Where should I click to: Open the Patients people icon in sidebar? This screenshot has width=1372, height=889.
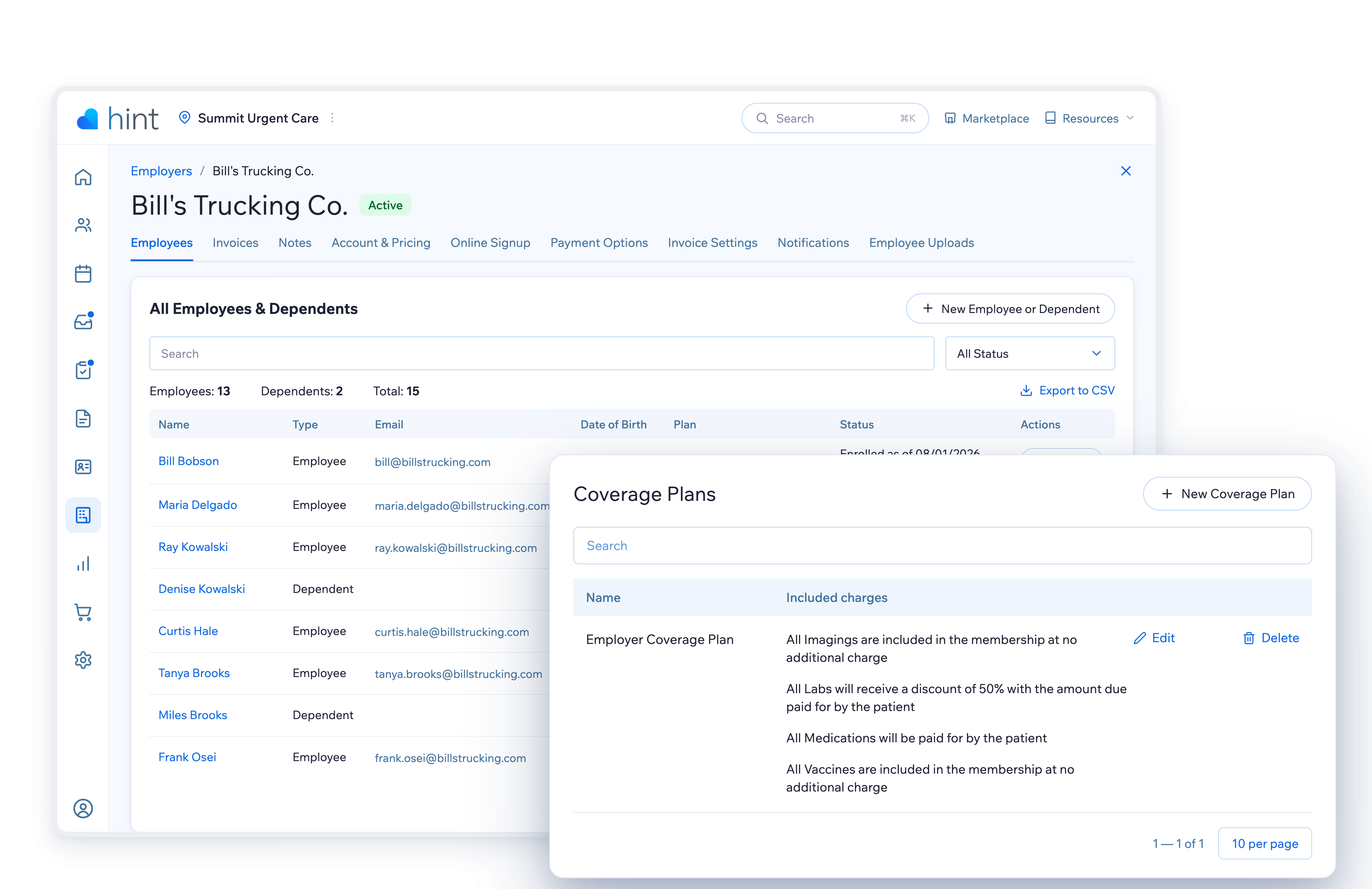coord(83,225)
